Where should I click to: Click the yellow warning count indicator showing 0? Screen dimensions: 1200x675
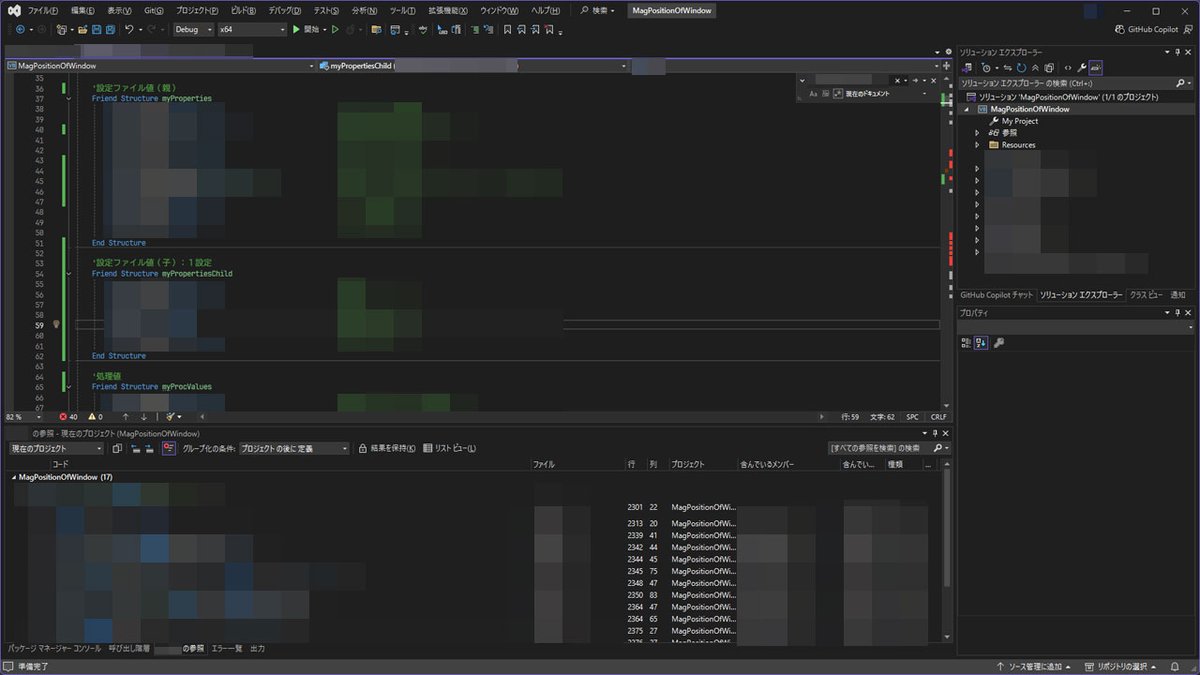point(95,417)
